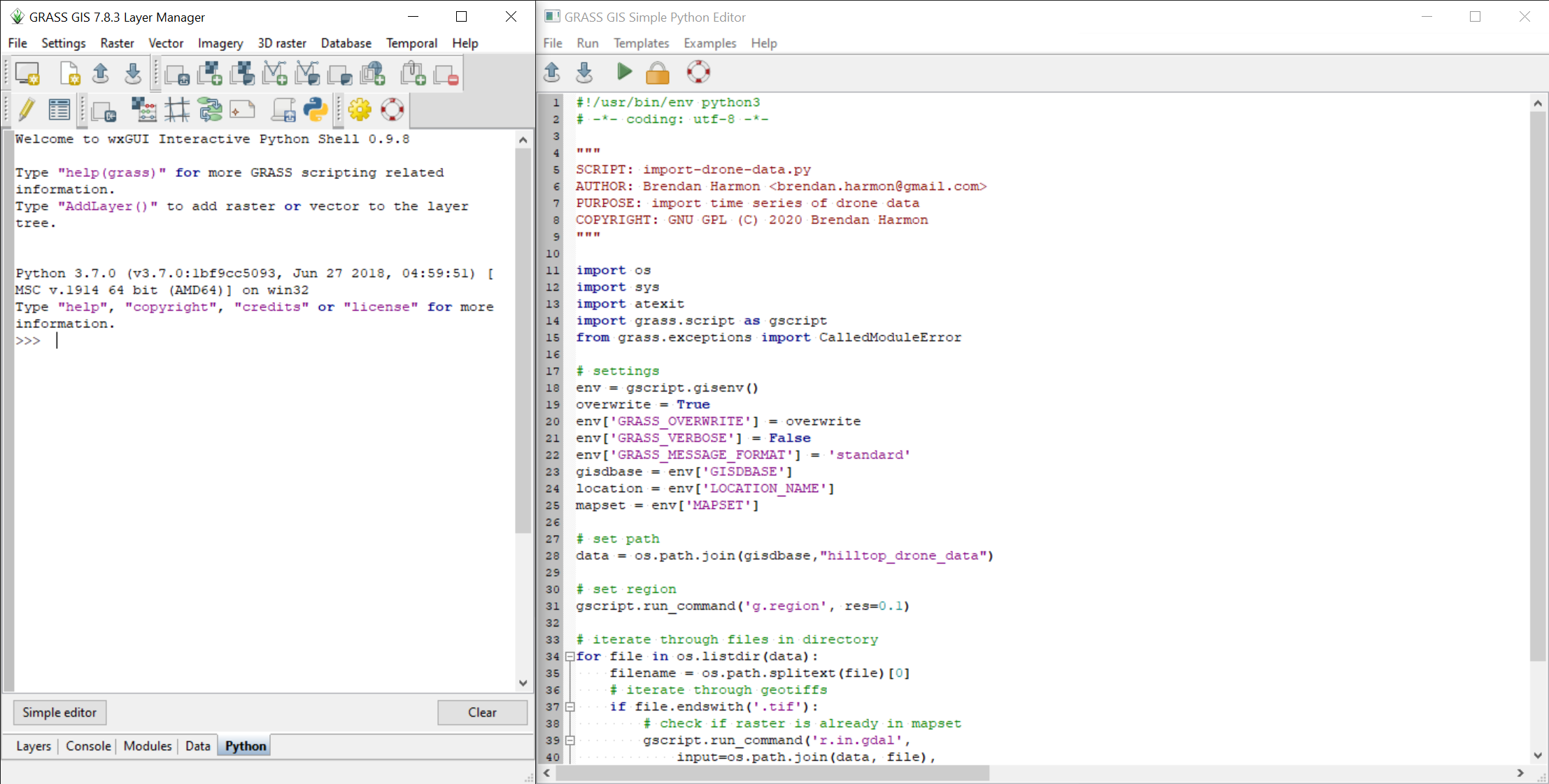The height and width of the screenshot is (784, 1549).
Task: Collapse the for-loop fold on line 34
Action: pyautogui.click(x=570, y=656)
